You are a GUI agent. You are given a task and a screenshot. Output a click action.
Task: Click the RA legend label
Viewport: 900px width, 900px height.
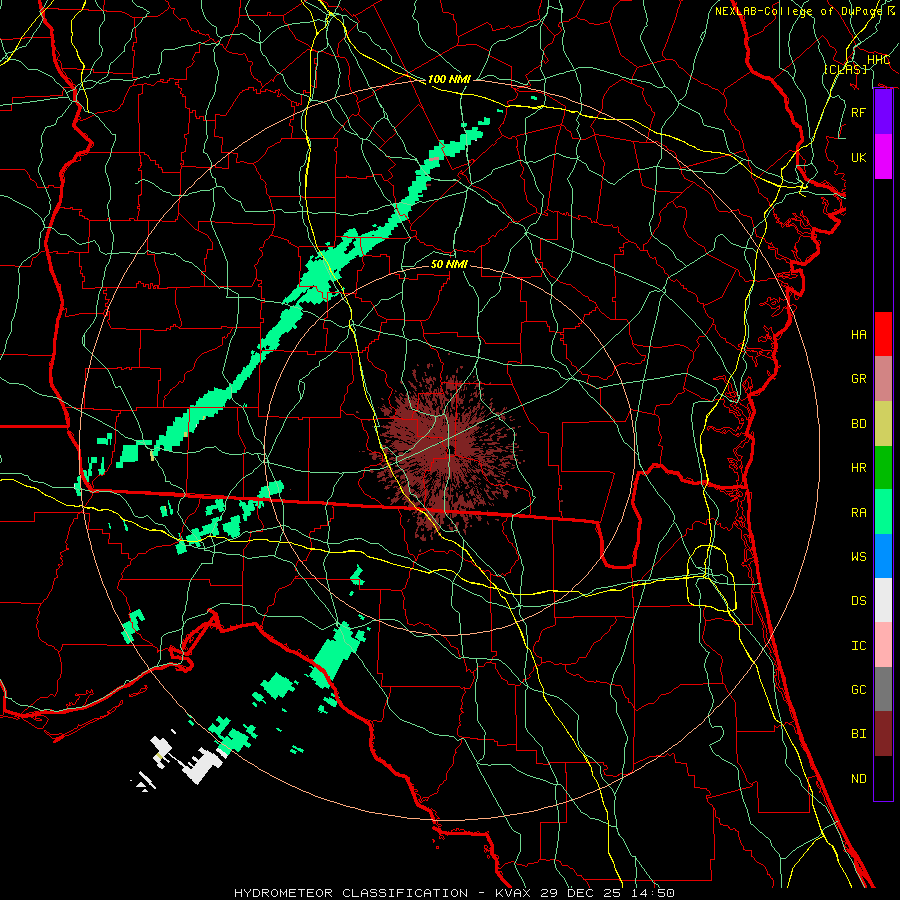click(859, 513)
